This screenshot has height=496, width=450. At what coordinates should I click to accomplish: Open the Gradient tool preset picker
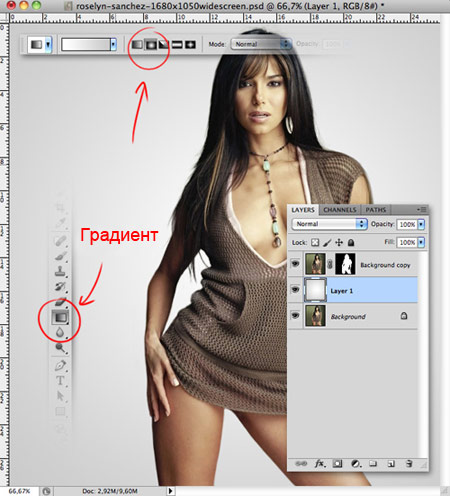tap(48, 44)
